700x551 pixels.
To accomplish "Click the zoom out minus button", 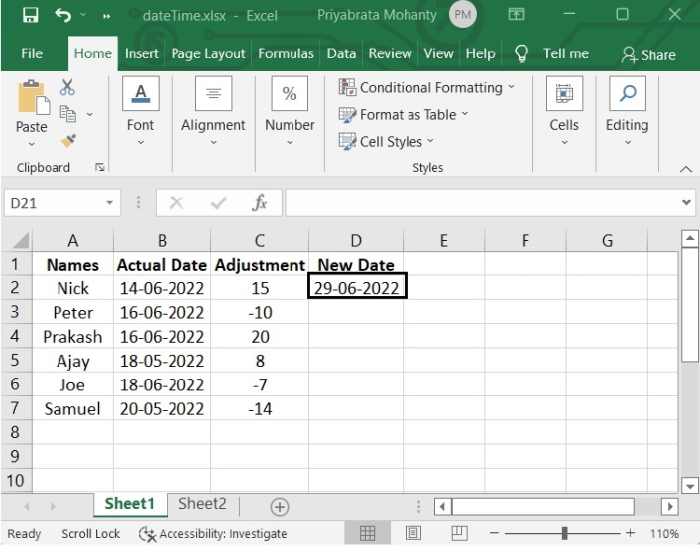I will pos(494,533).
